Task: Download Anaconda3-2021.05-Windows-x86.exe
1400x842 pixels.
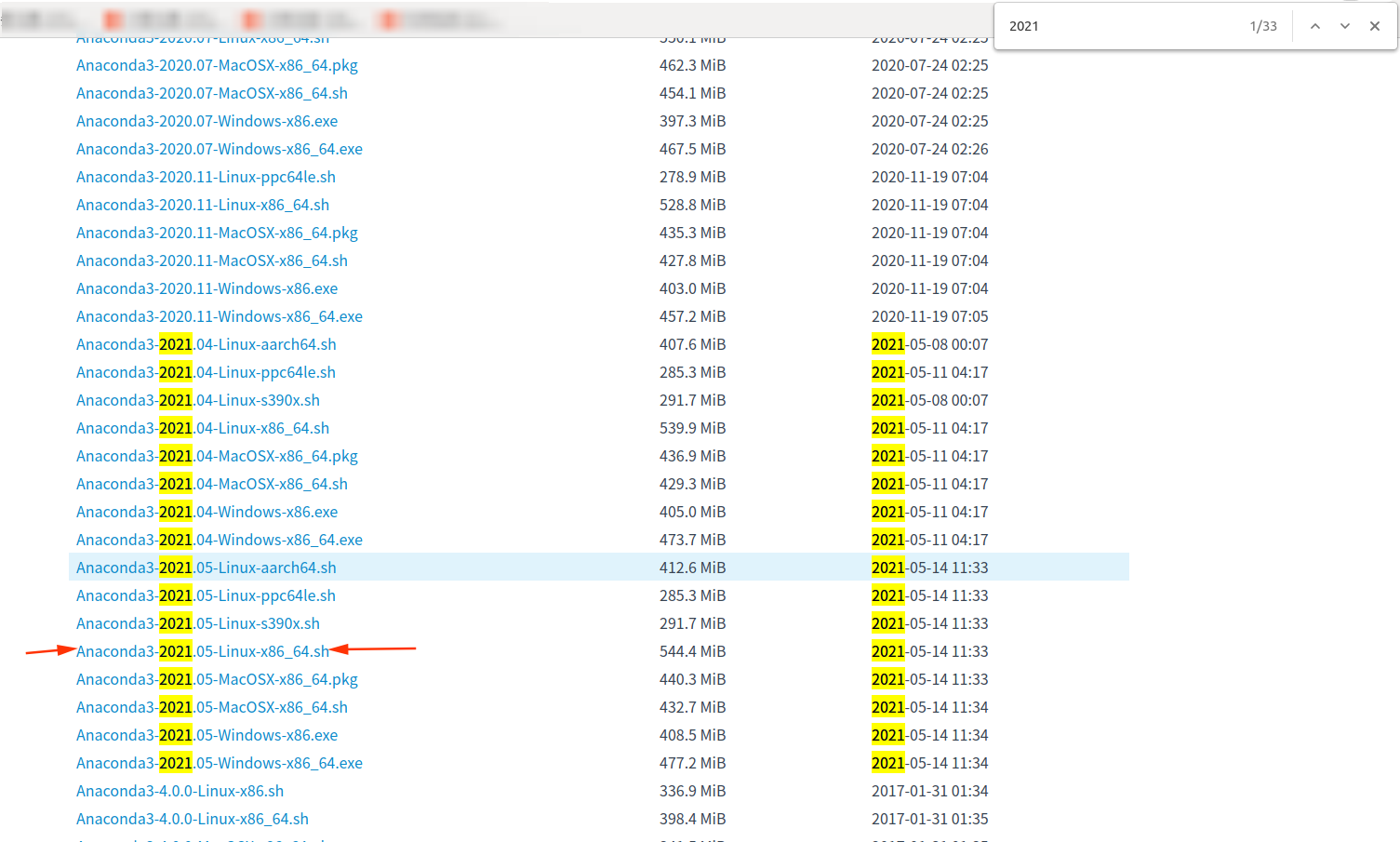Action: (207, 735)
